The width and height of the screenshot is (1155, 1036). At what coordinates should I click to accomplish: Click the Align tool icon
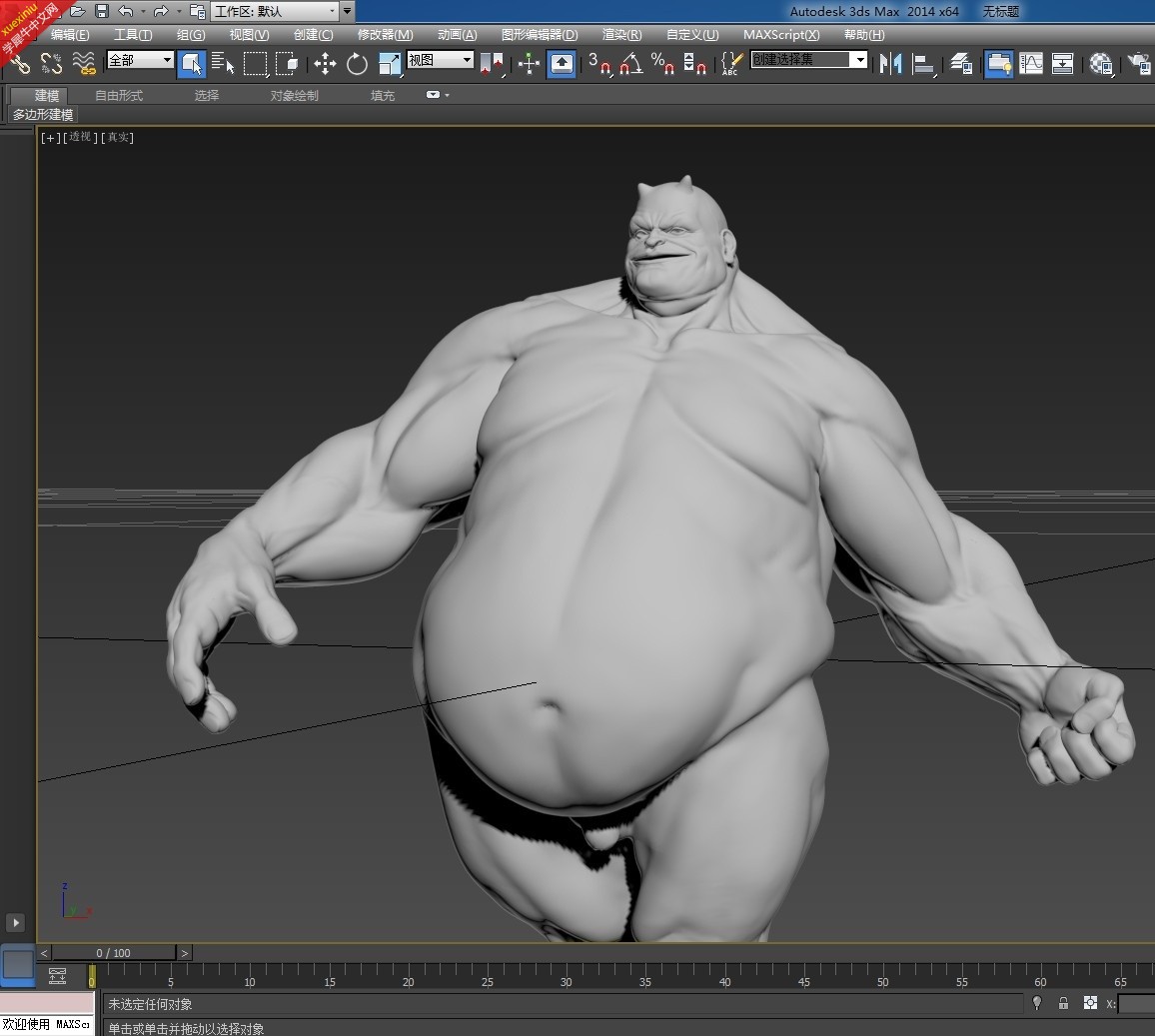click(x=924, y=64)
